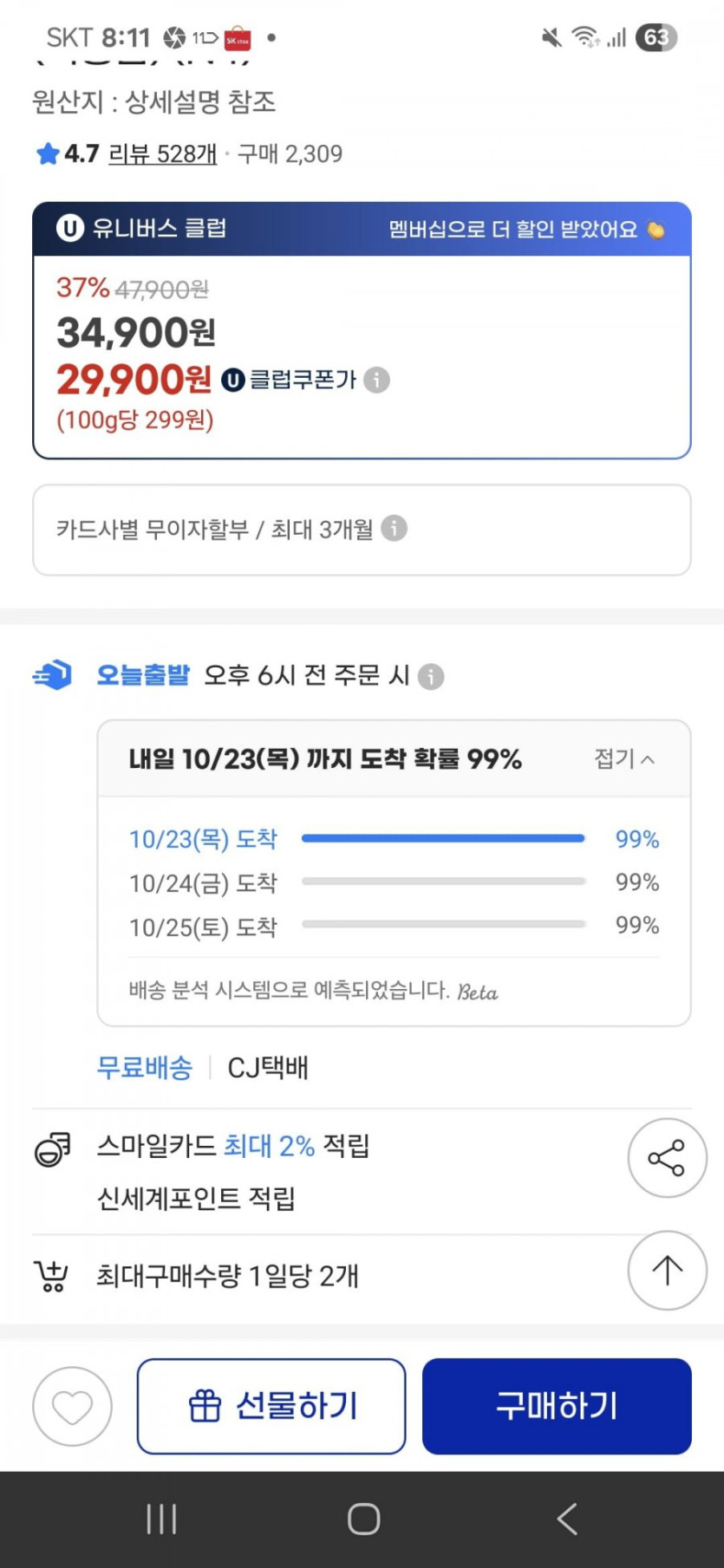The image size is (724, 1568).
Task: Tap the 유니버스 클럽 membership banner
Action: click(x=362, y=229)
